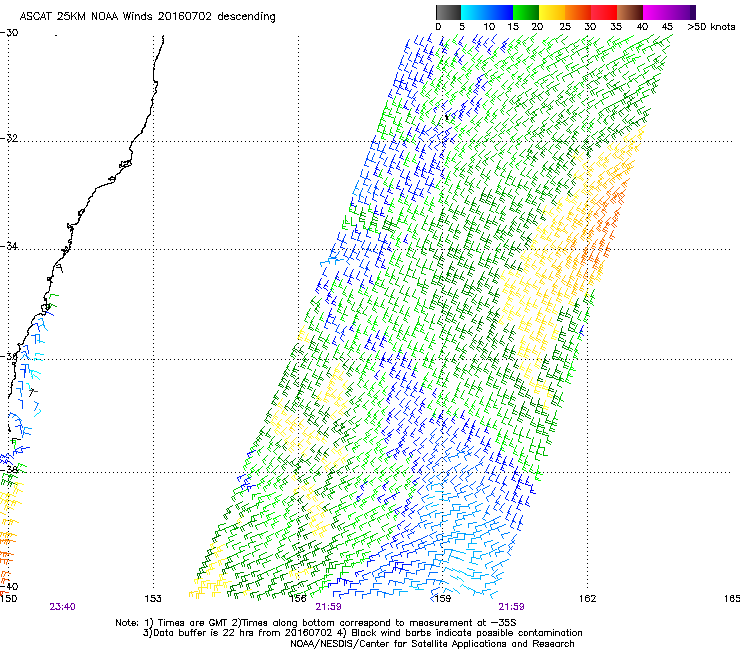Click the '162' longitude axis label
The image size is (740, 650).
coord(587,599)
